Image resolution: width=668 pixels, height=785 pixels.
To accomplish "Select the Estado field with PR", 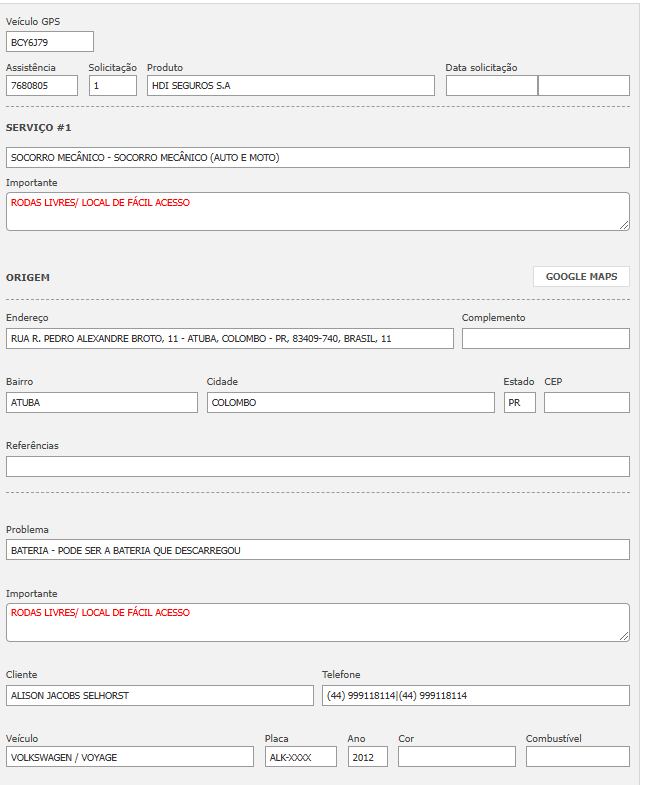I will [519, 403].
